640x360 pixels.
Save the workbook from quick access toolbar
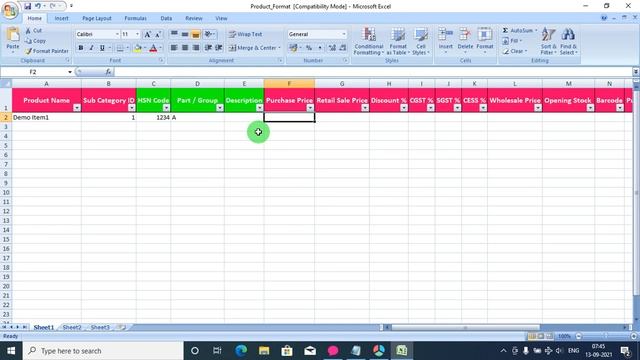coord(27,6)
